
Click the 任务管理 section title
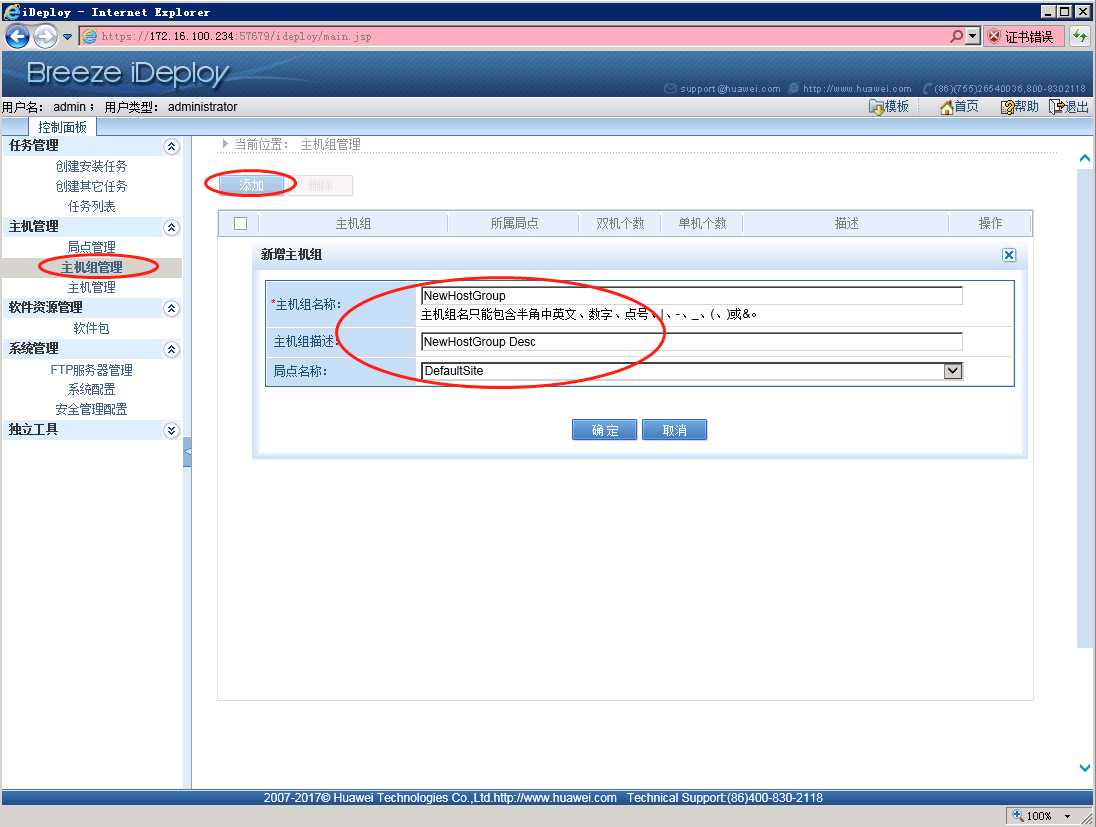[x=34, y=145]
